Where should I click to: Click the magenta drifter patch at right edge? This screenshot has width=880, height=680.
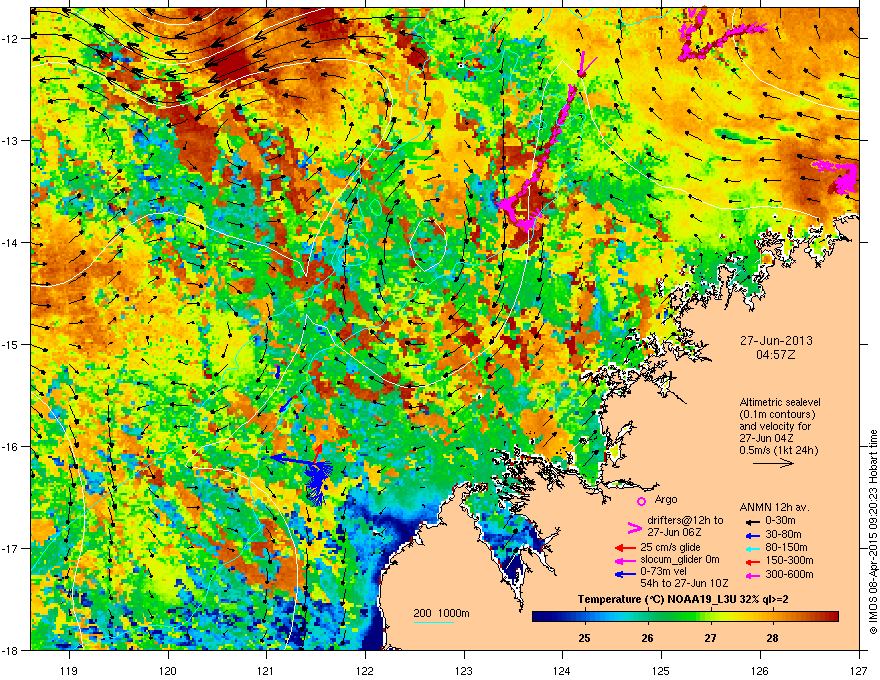coord(837,176)
